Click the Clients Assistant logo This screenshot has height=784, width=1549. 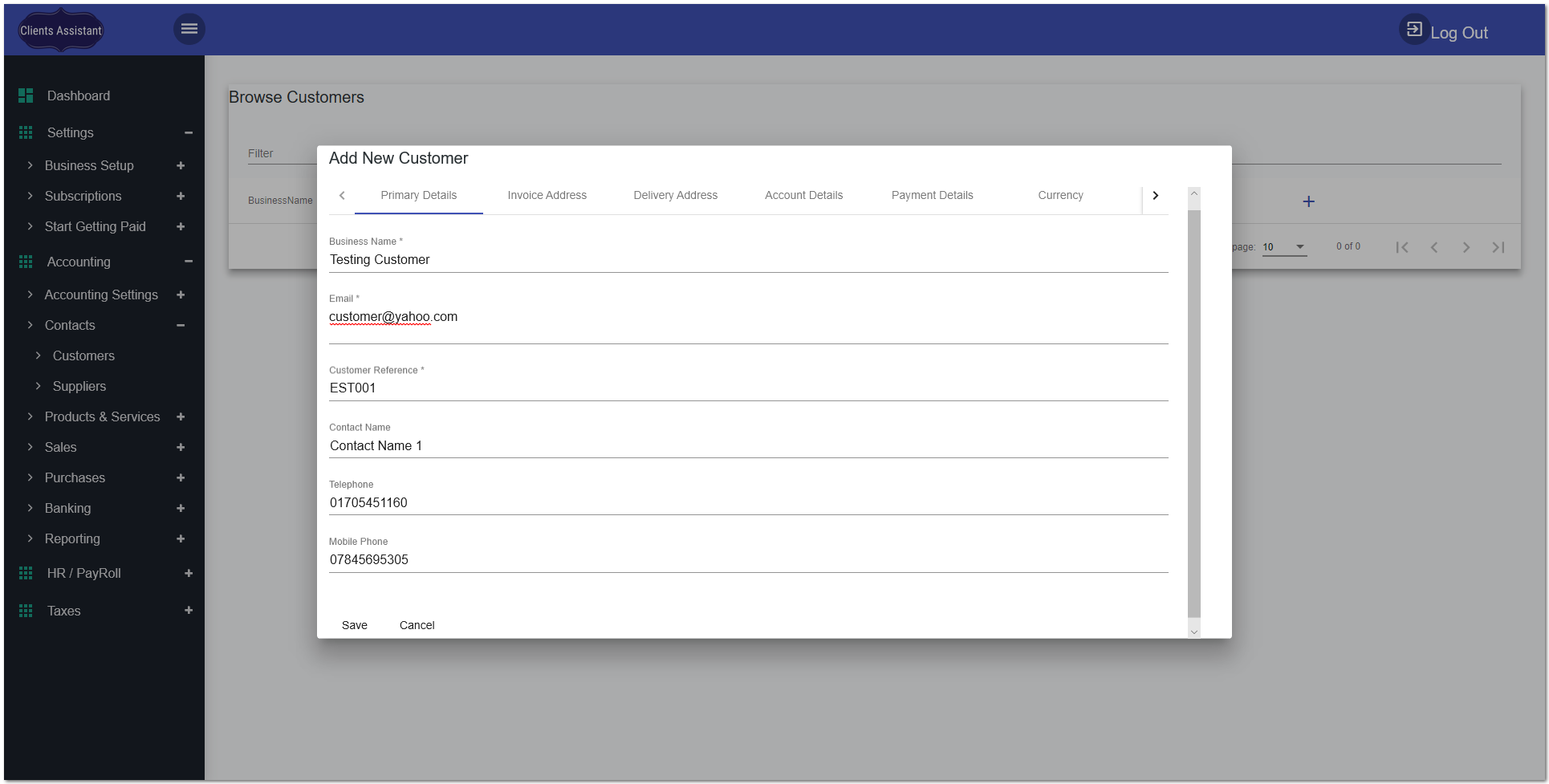(60, 29)
